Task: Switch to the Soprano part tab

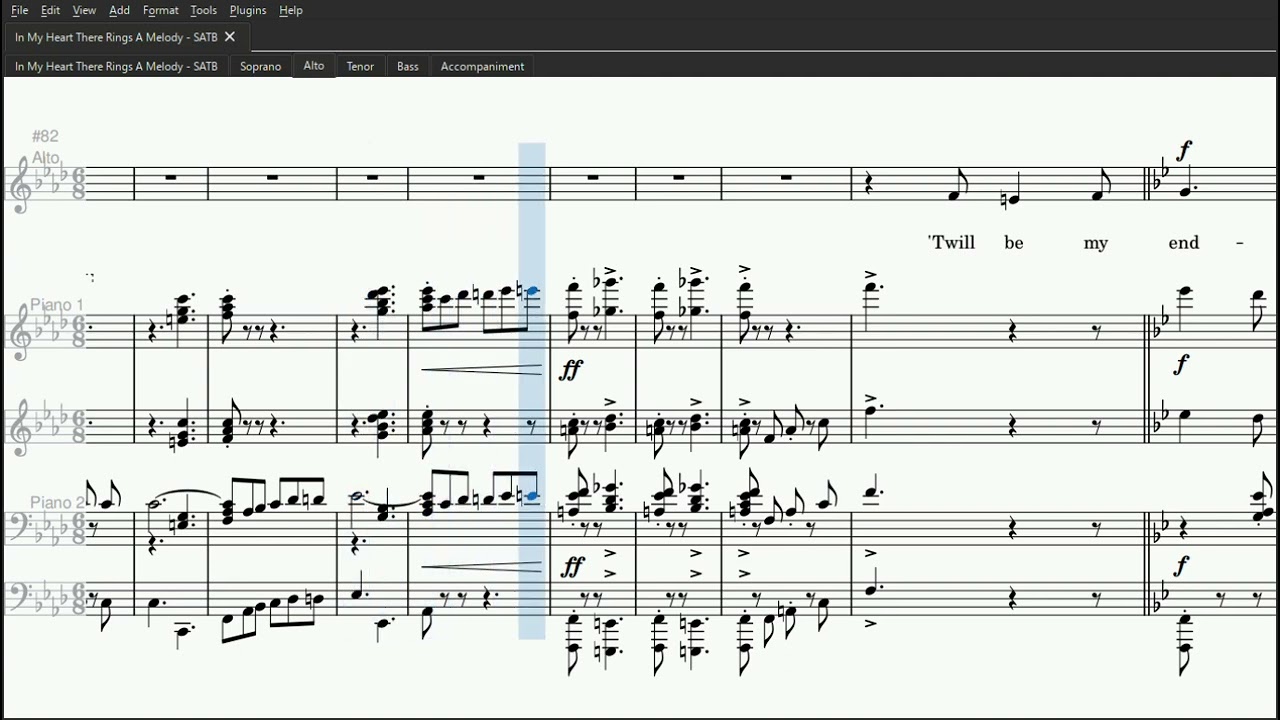Action: click(260, 66)
